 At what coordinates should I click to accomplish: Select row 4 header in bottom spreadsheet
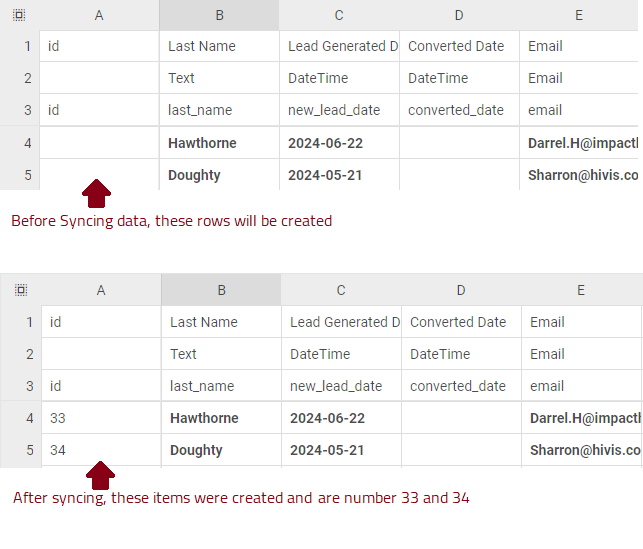click(21, 418)
